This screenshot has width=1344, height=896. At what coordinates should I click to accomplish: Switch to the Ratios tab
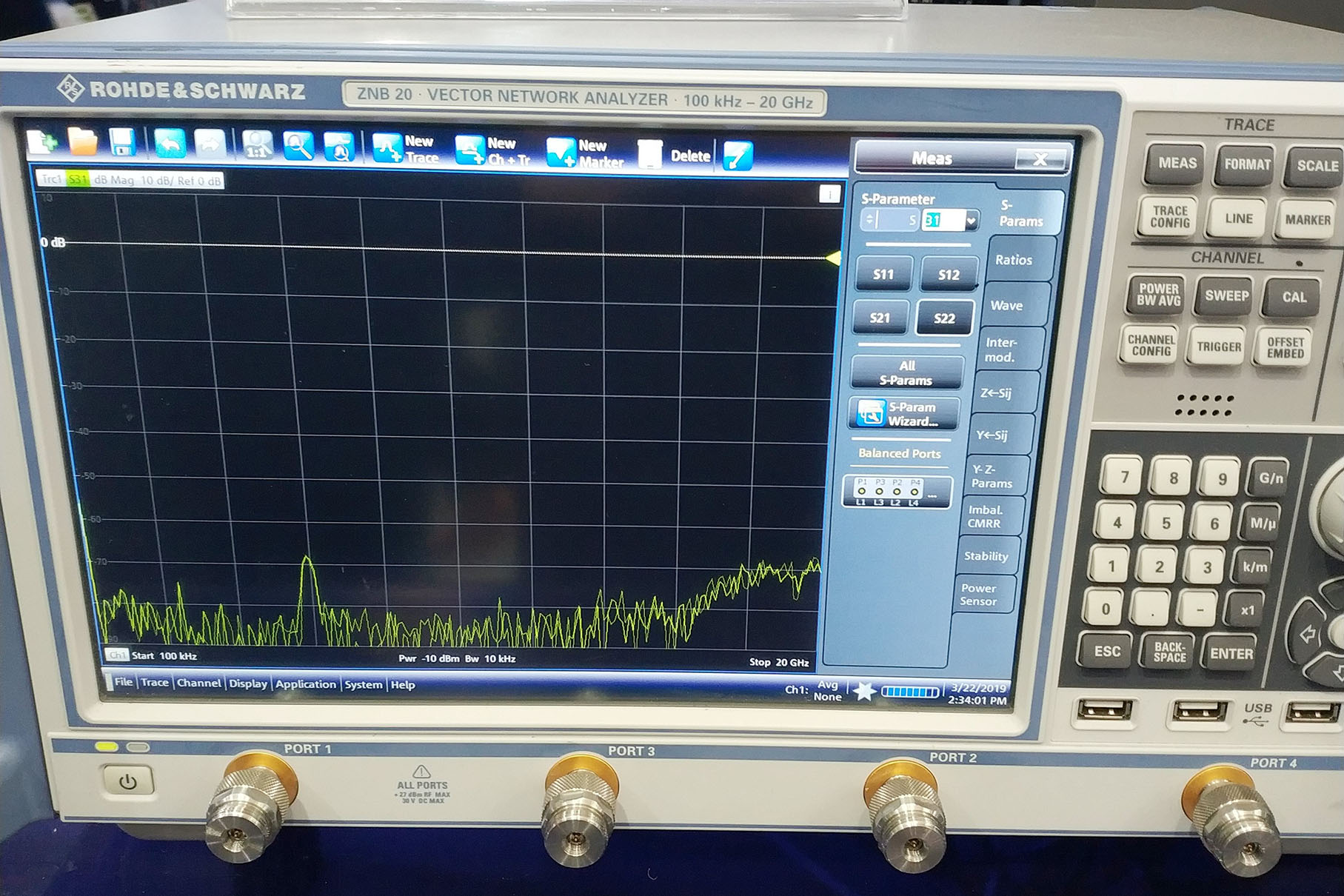click(x=1014, y=260)
